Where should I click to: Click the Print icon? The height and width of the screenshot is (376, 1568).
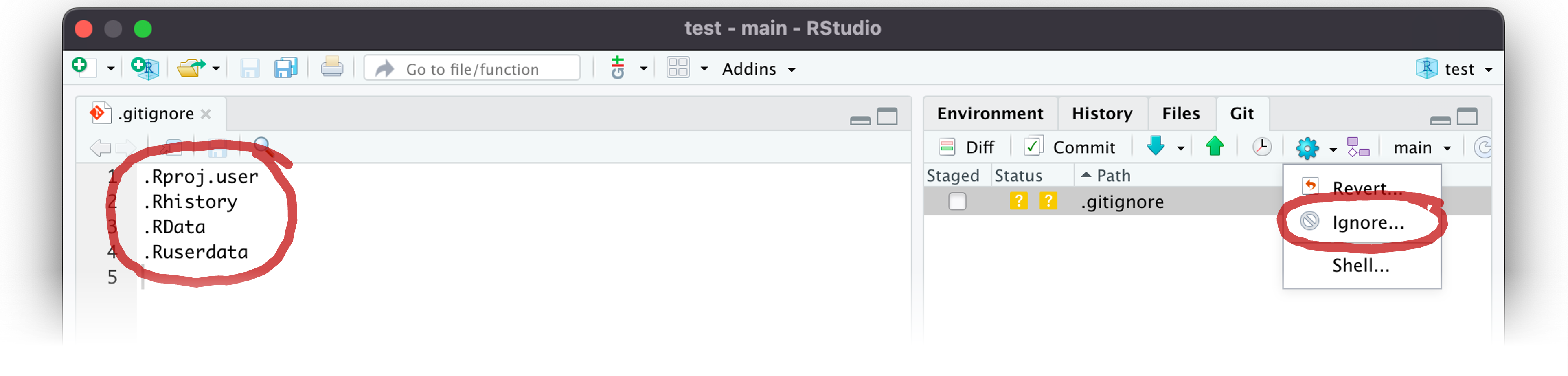point(332,67)
